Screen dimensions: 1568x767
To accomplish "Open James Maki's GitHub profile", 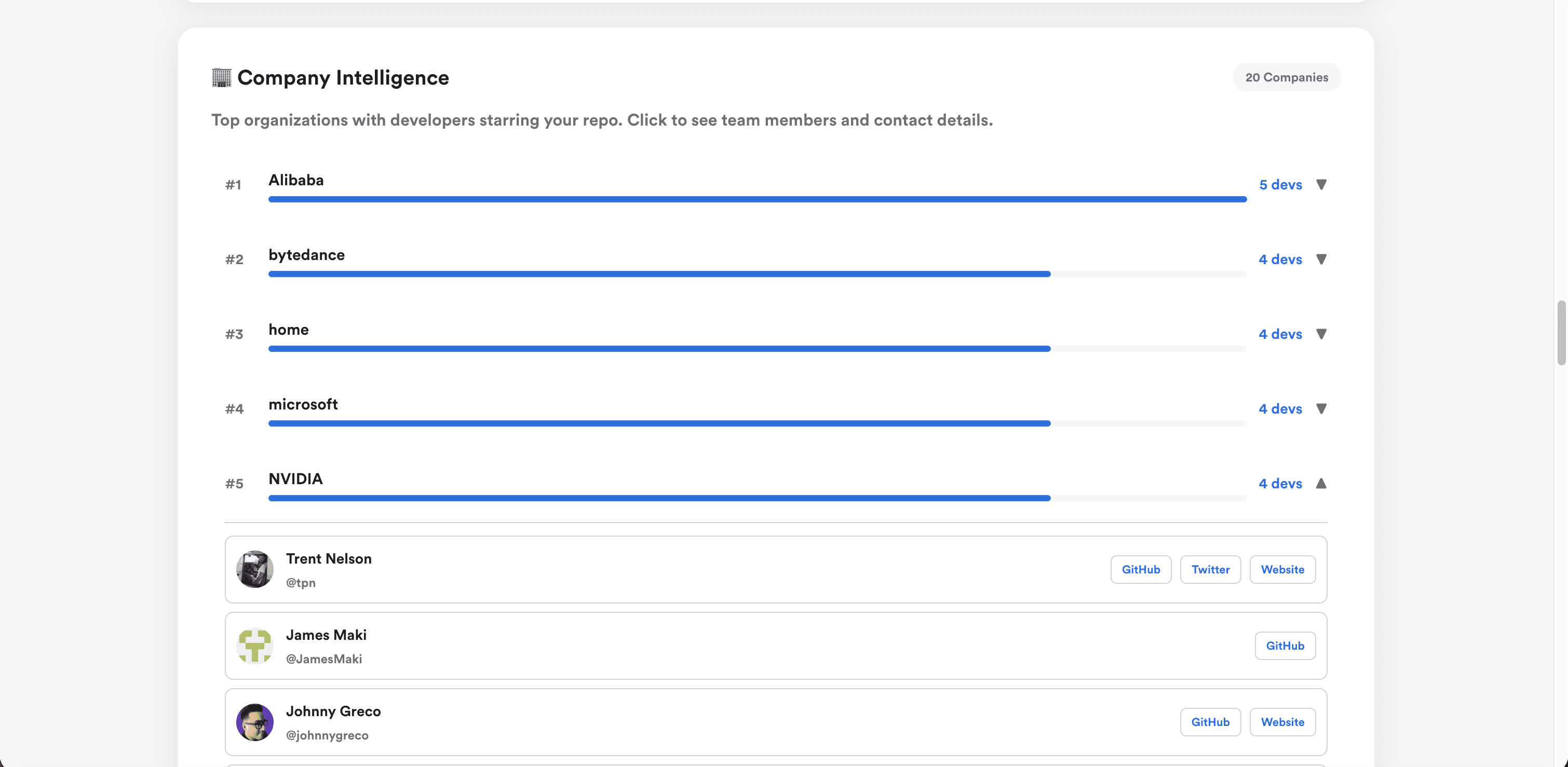I will tap(1285, 646).
